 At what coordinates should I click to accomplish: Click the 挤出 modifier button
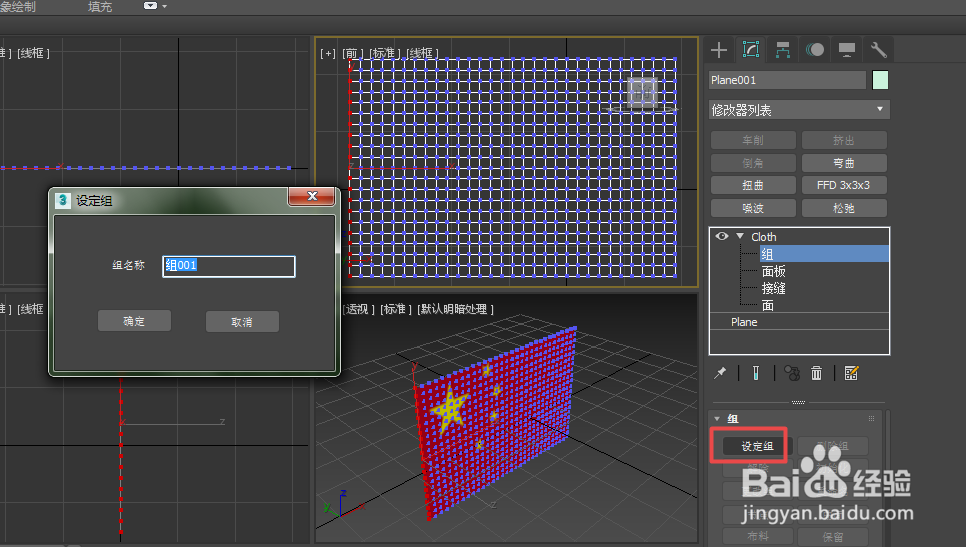click(843, 140)
